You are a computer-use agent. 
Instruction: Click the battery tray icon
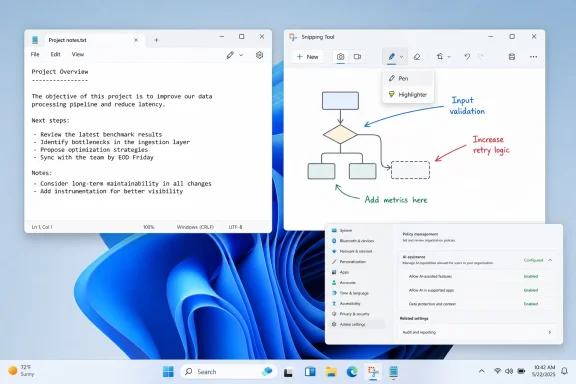coord(521,371)
